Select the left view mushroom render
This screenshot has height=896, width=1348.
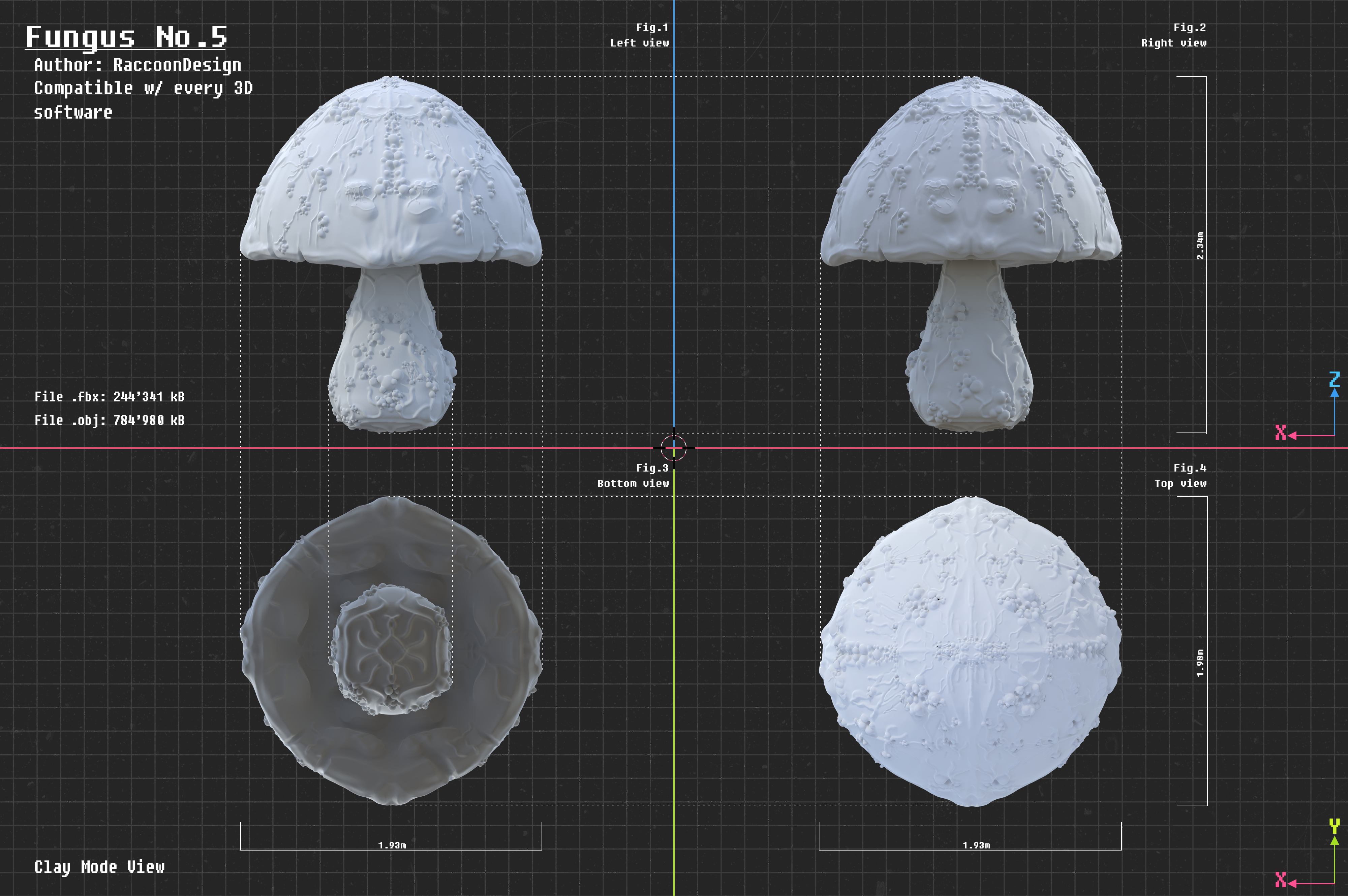pyautogui.click(x=391, y=254)
